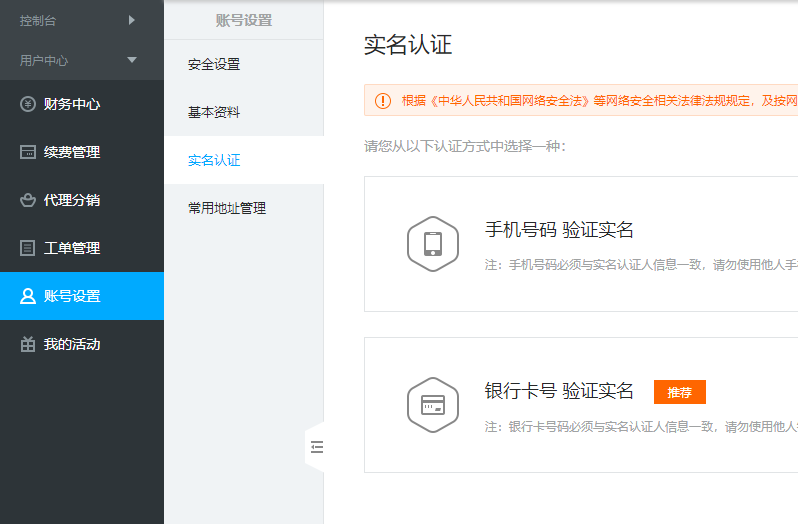Collapse the submenu with the sidebar toggle handle
Screen dimensions: 798x524
pyautogui.click(x=316, y=447)
